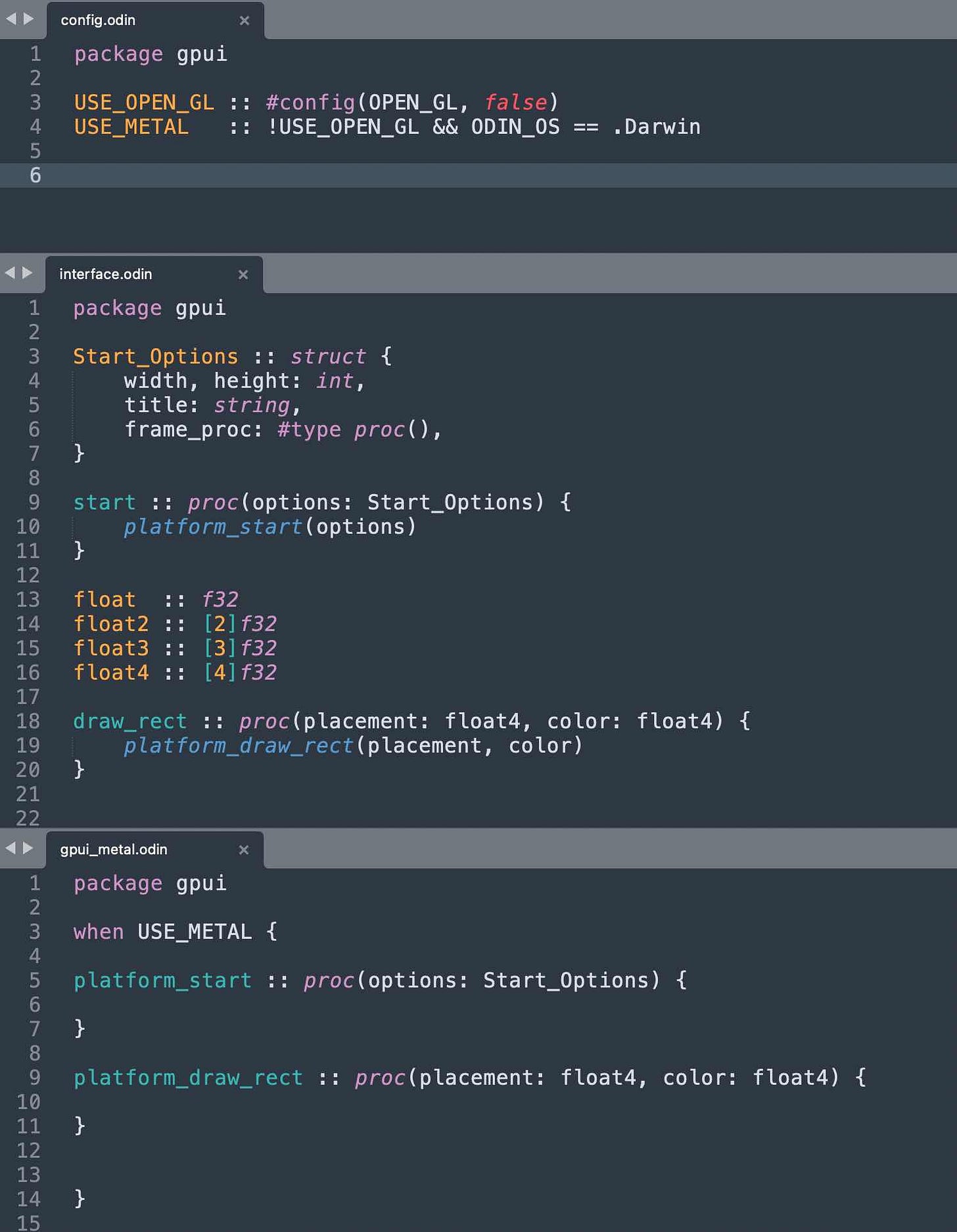Switch to the gpui_metal.odin tab
The width and height of the screenshot is (957, 1232).
tap(114, 850)
